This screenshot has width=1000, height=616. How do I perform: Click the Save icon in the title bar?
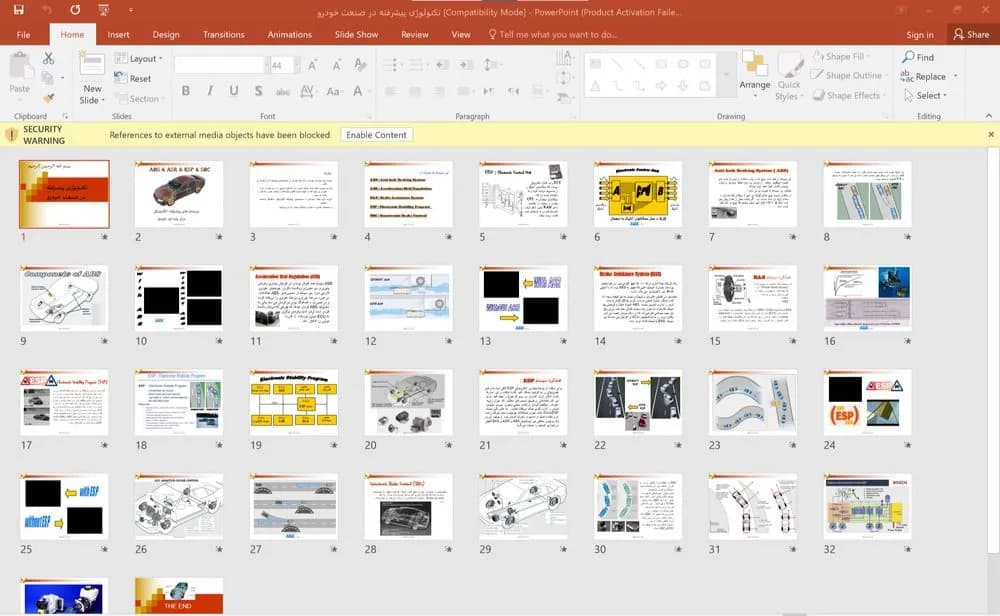point(18,10)
